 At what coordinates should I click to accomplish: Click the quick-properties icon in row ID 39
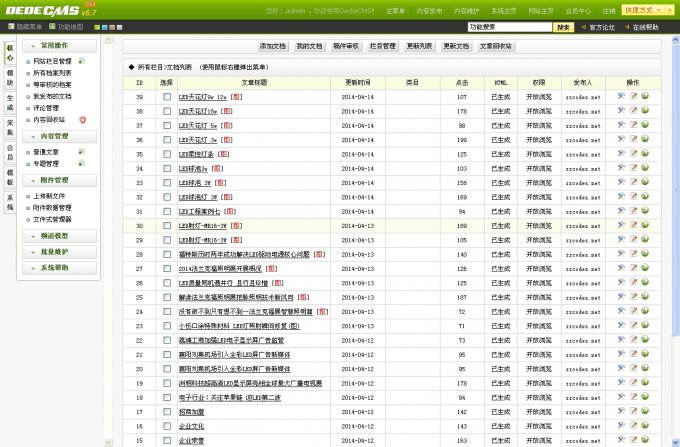(621, 96)
